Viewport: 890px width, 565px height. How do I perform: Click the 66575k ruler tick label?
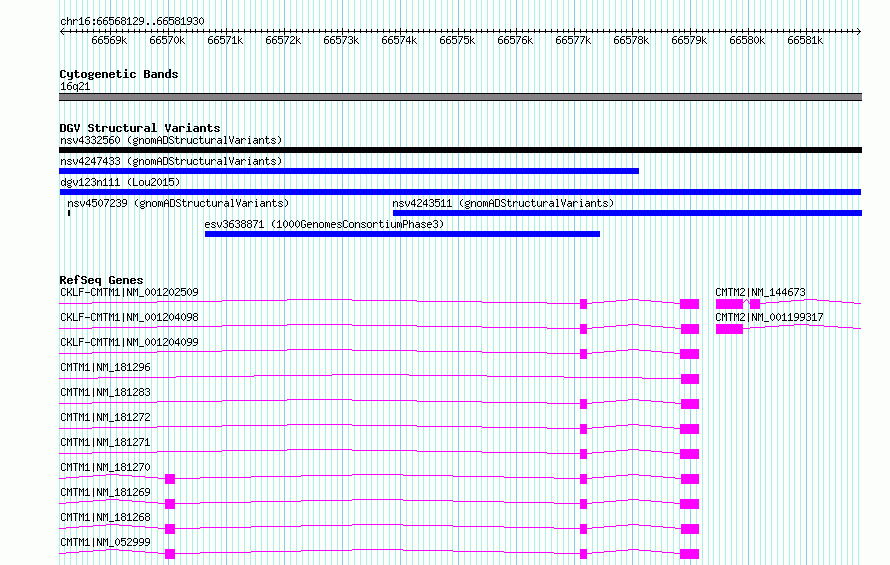457,40
